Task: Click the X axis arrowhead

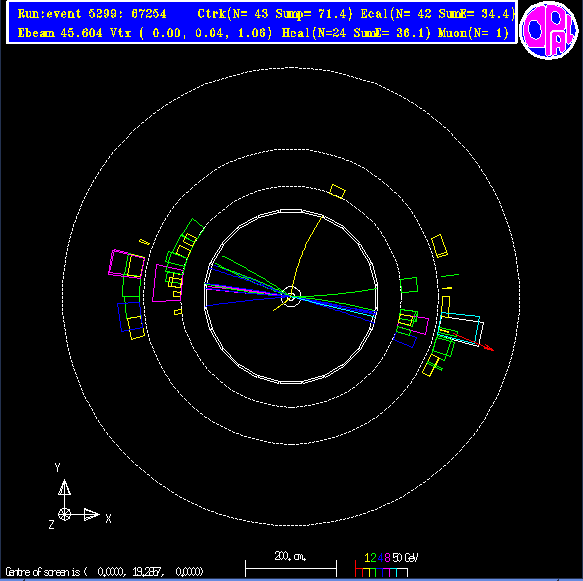Action: tap(91, 514)
